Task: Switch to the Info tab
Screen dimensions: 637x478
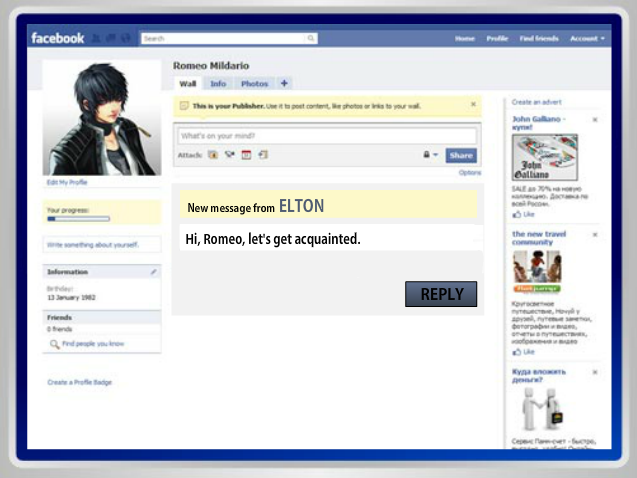Action: coord(218,84)
